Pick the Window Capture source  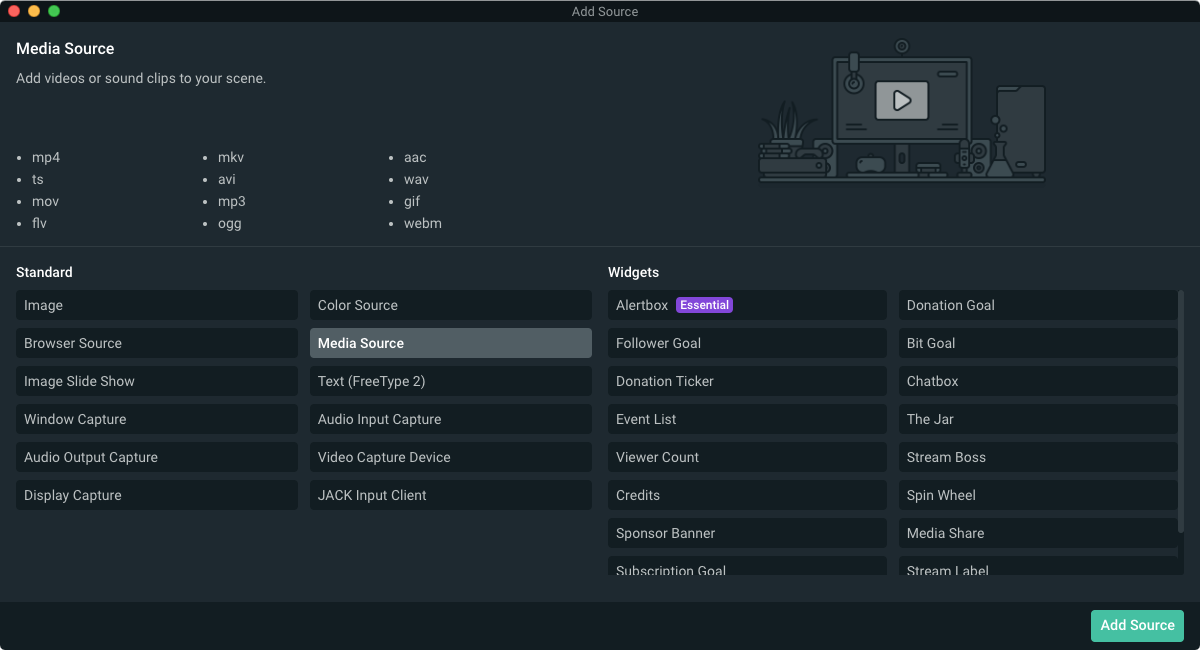(156, 419)
